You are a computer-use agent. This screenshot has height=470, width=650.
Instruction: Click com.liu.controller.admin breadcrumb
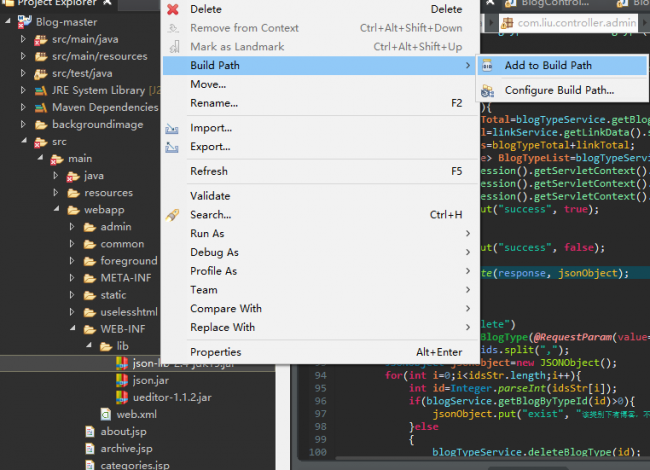[x=577, y=23]
